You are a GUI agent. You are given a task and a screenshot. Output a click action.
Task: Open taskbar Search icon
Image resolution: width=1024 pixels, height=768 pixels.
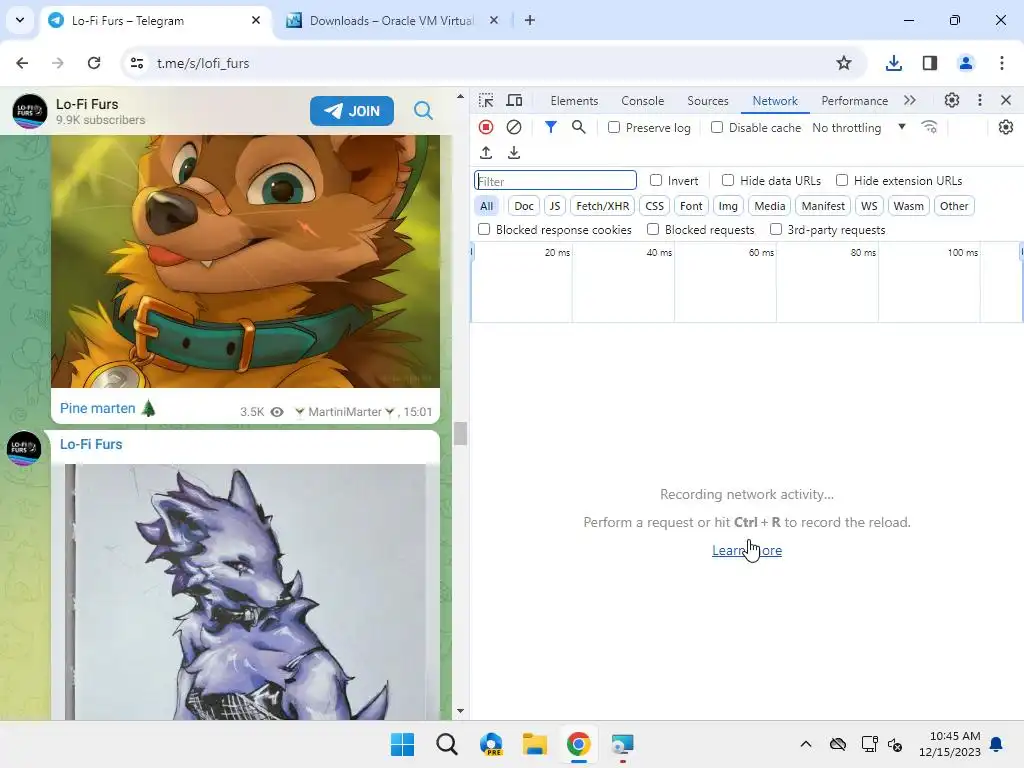pos(447,744)
